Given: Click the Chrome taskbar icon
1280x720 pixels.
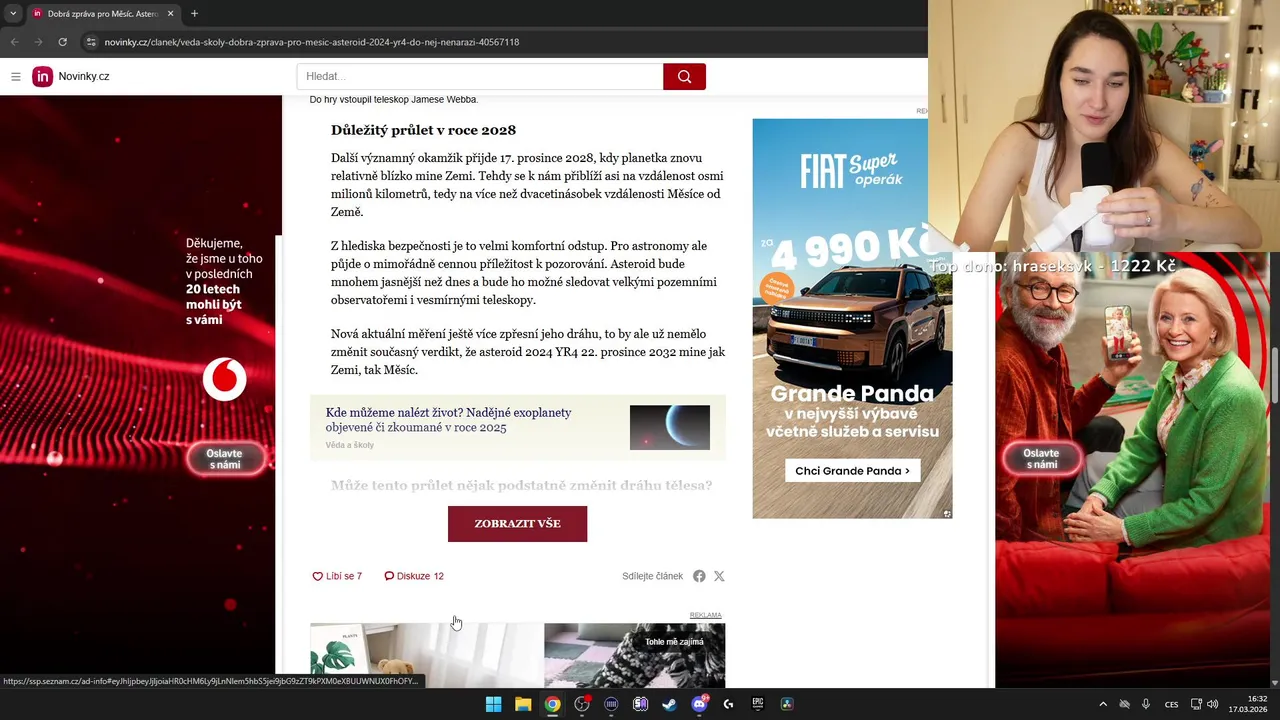Looking at the screenshot, I should pos(552,704).
